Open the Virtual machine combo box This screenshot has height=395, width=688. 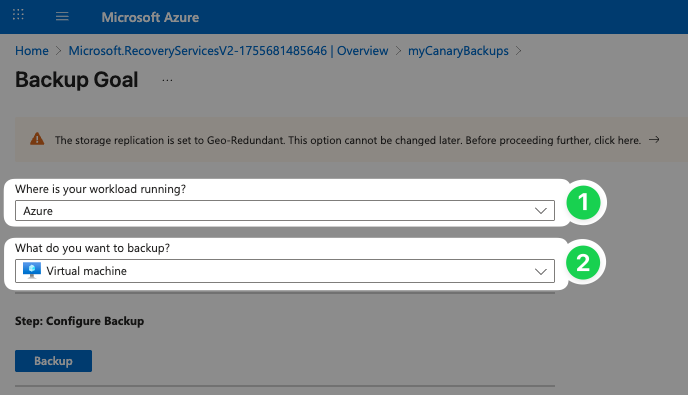point(285,271)
